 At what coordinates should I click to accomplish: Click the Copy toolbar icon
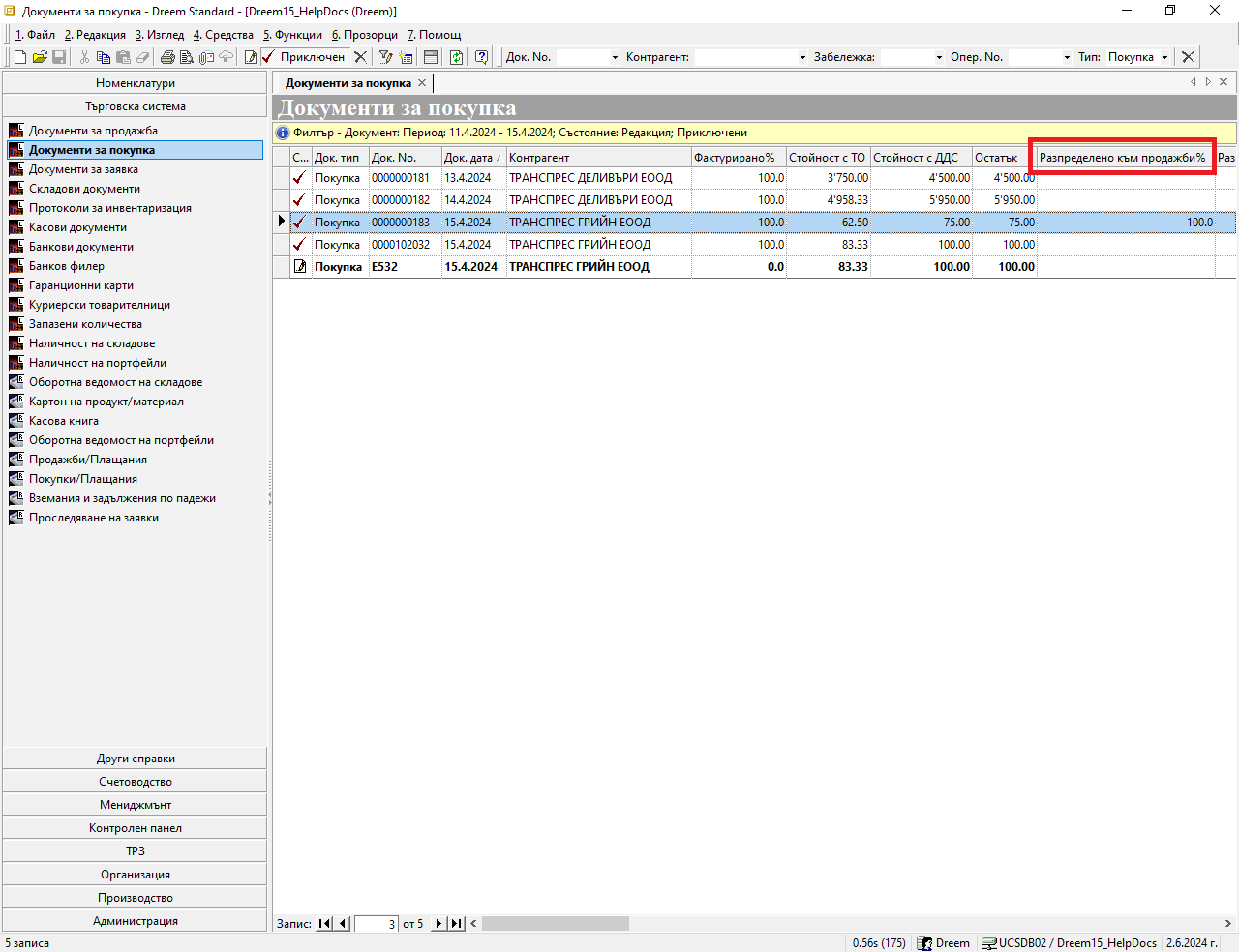click(x=104, y=58)
